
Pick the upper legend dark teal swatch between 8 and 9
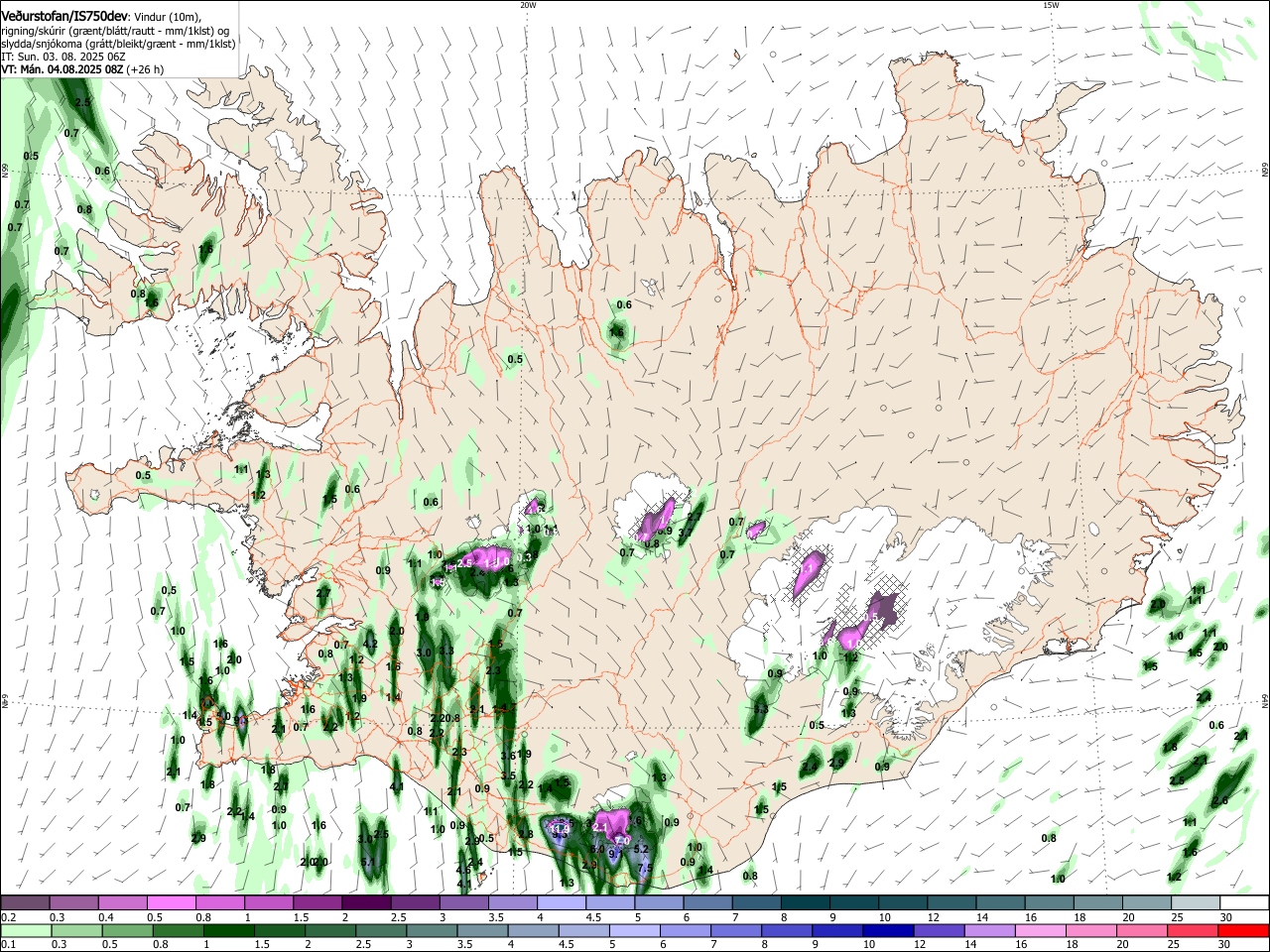point(805,902)
